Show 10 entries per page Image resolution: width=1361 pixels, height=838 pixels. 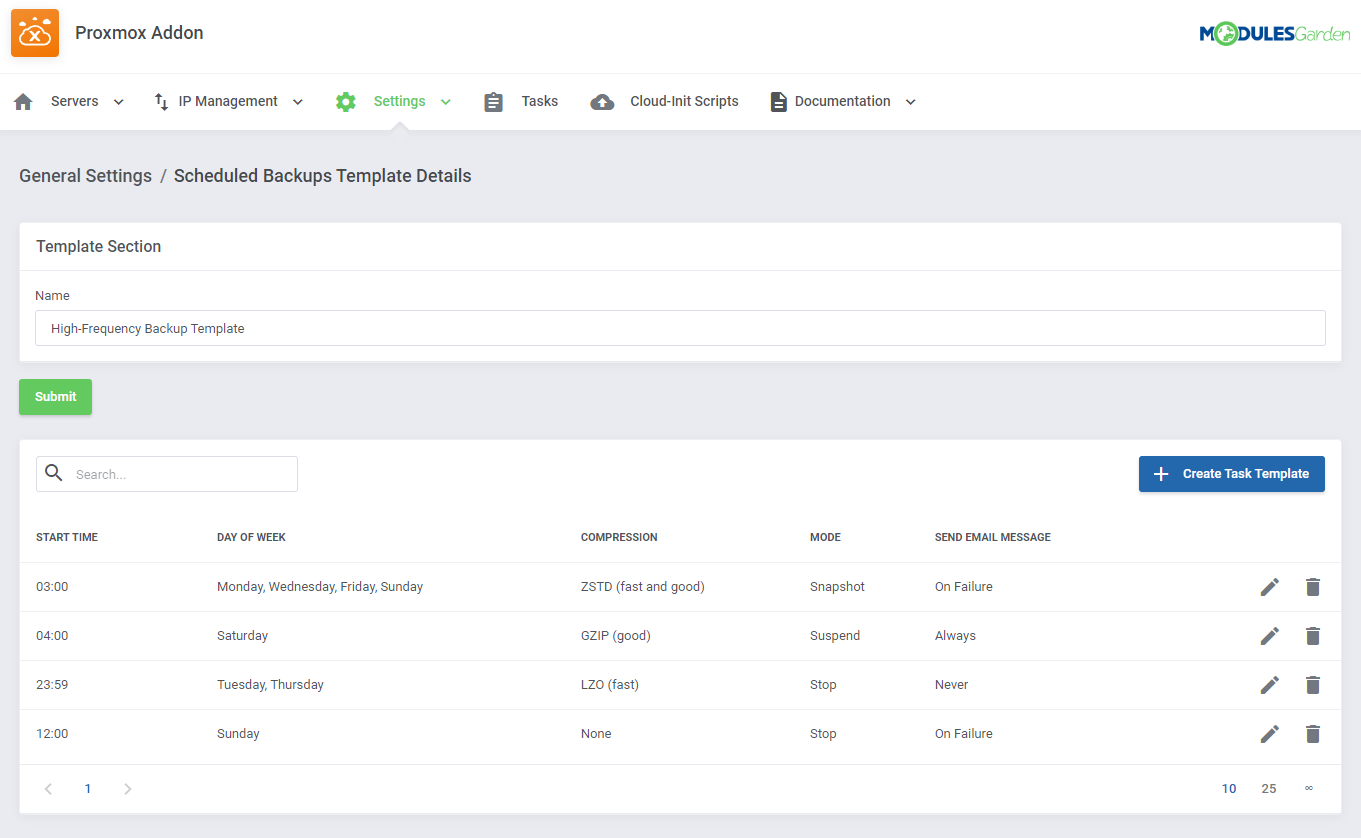pos(1229,789)
